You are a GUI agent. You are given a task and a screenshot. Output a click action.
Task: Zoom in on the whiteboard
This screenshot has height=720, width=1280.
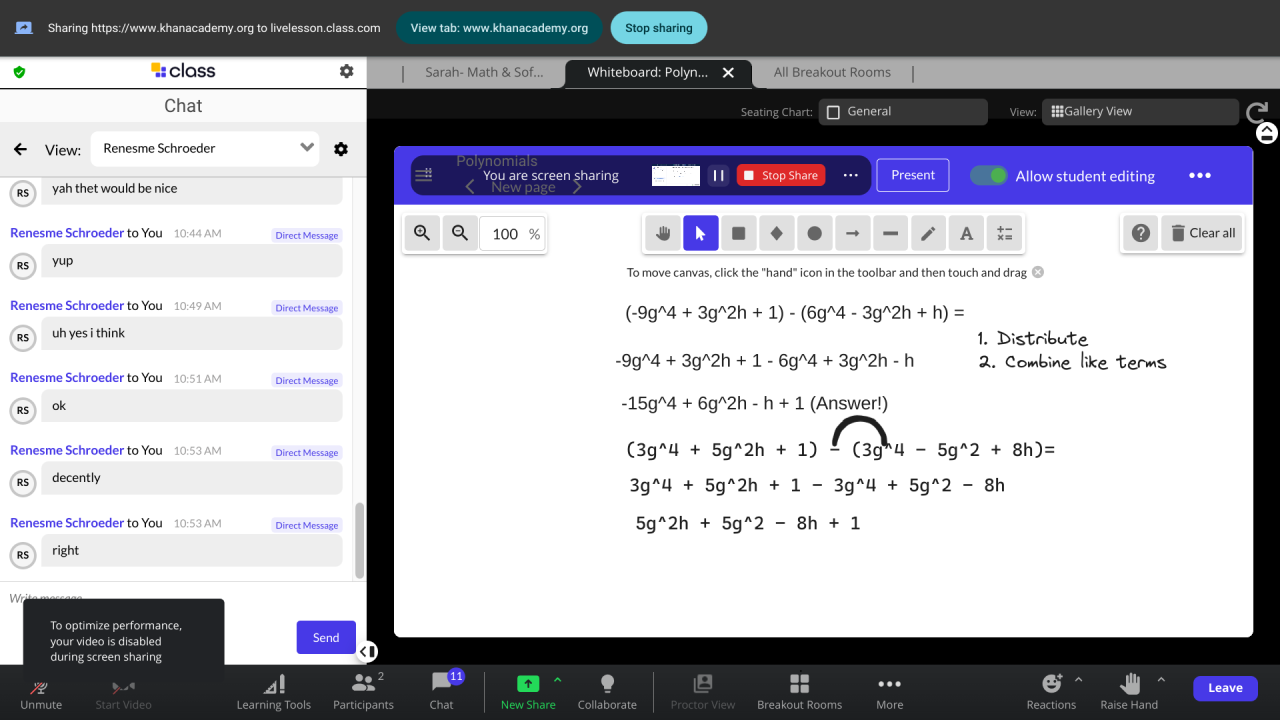pyautogui.click(x=422, y=233)
